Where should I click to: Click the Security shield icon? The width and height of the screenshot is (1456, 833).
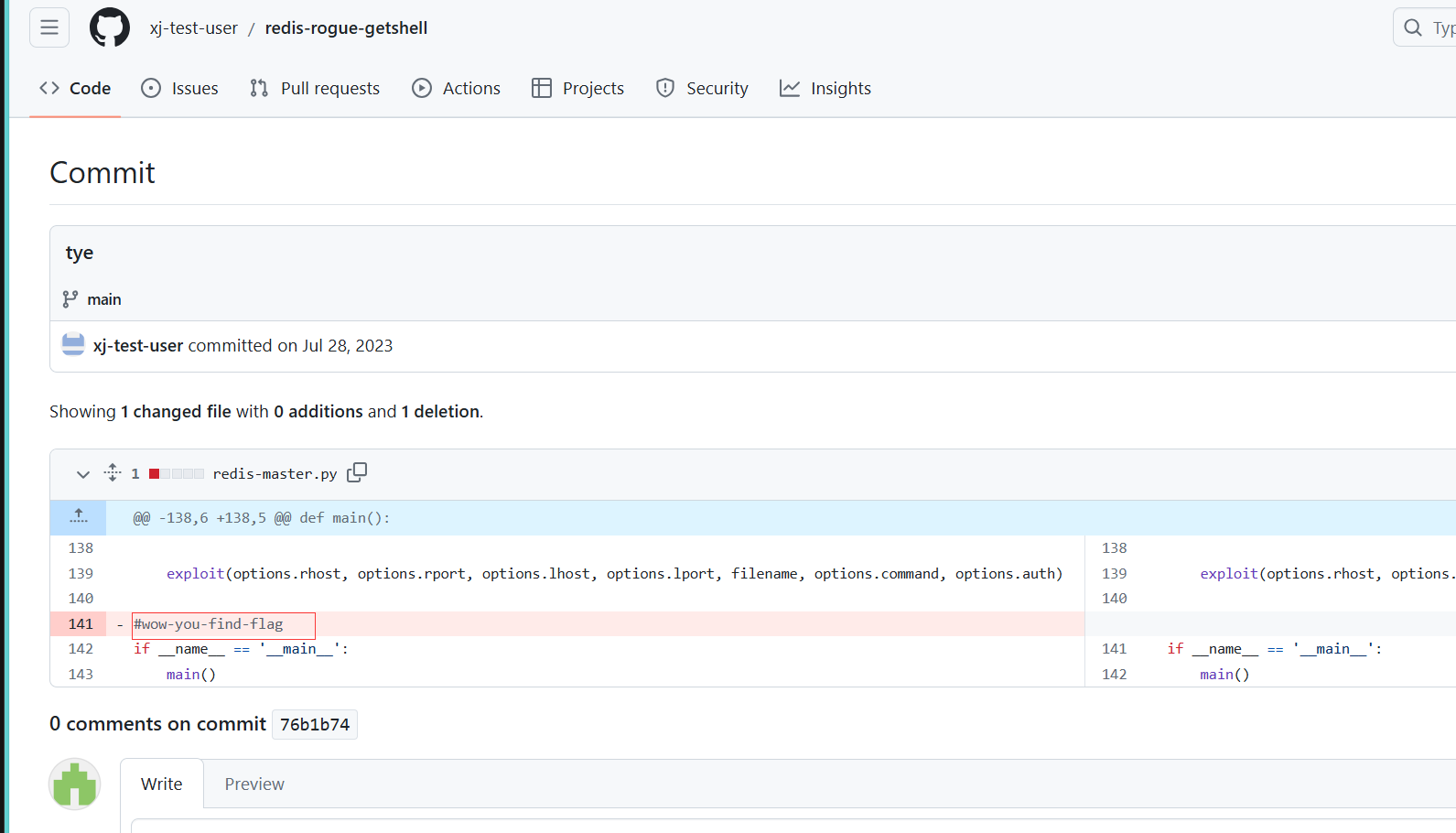tap(665, 88)
